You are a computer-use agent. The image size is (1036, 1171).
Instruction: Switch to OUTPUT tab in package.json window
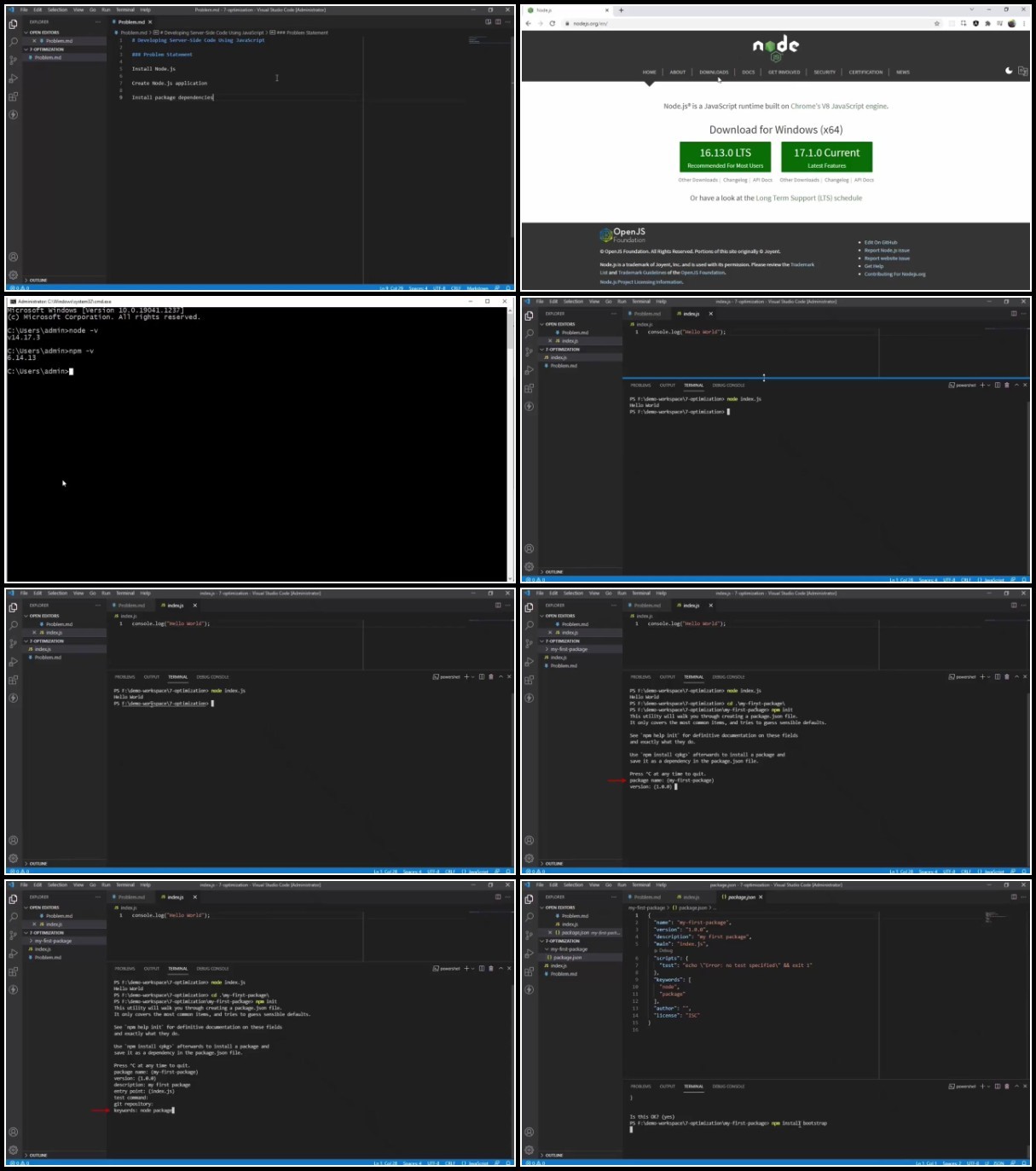(668, 1087)
